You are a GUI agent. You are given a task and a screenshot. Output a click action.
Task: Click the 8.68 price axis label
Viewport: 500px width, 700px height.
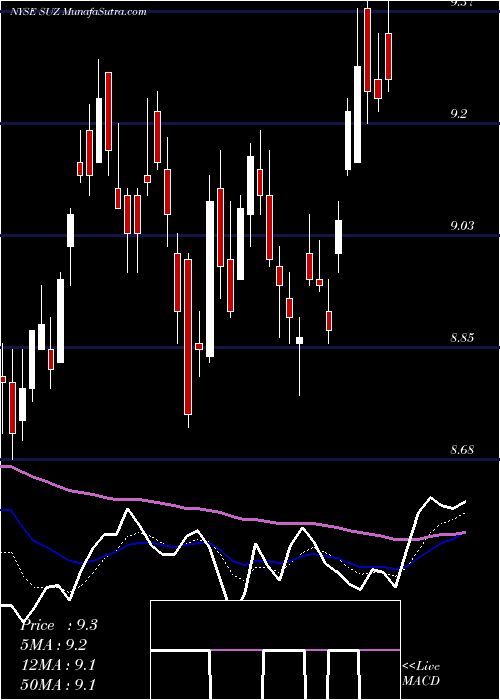tap(462, 450)
